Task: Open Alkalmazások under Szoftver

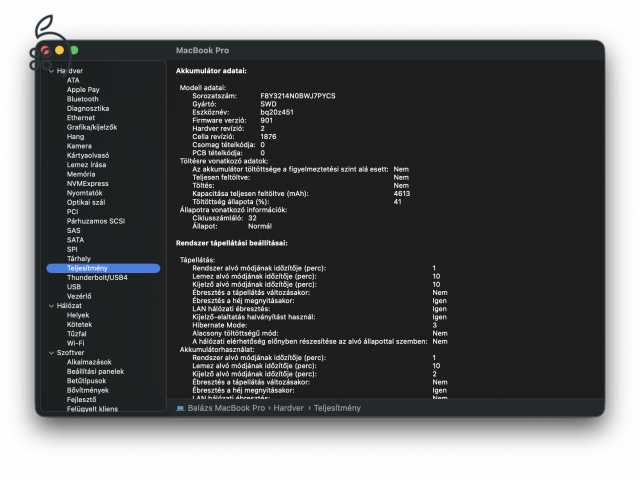Action: (x=89, y=361)
